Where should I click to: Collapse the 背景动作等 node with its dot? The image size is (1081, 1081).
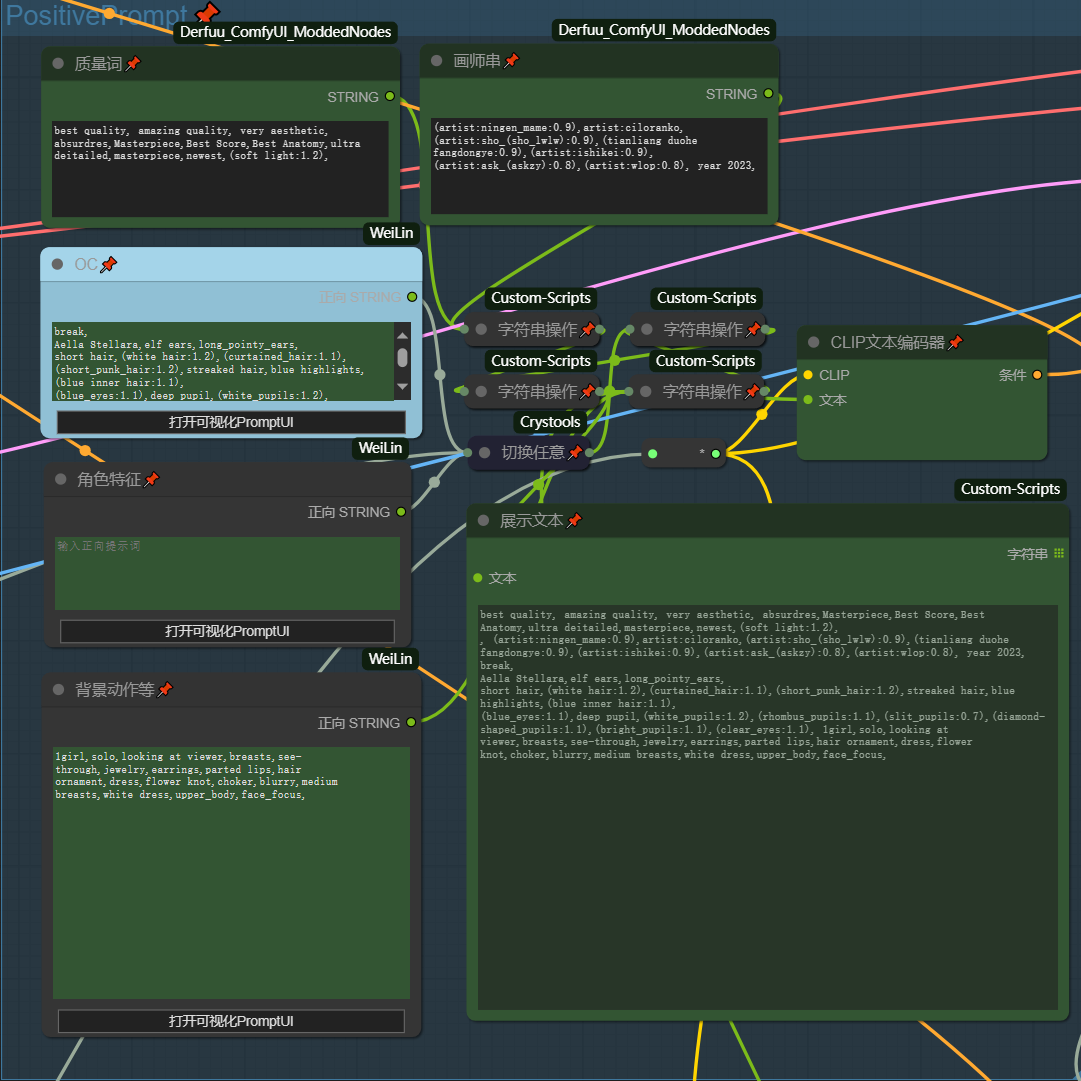click(58, 690)
